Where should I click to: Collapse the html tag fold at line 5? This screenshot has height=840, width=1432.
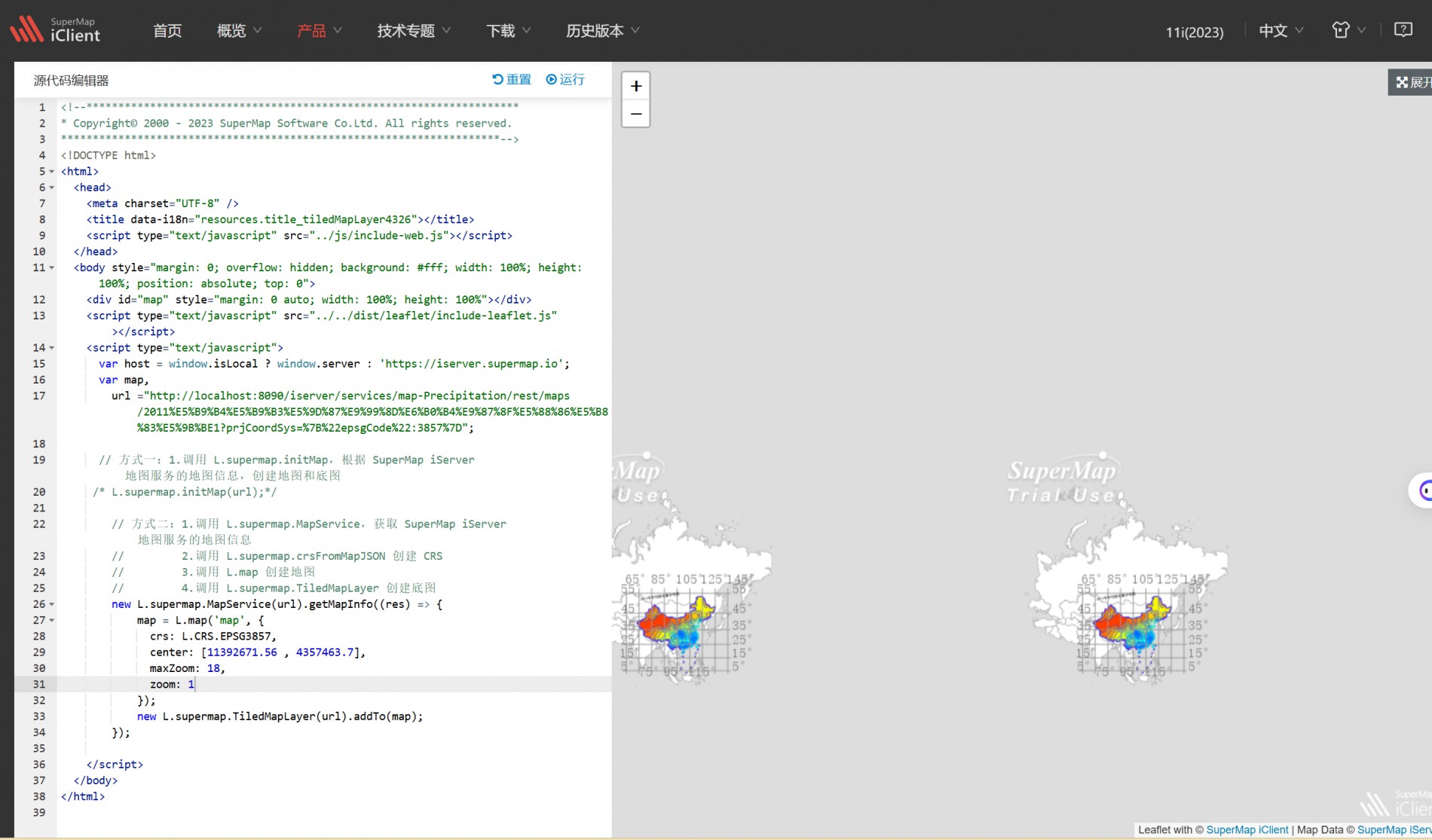[52, 172]
